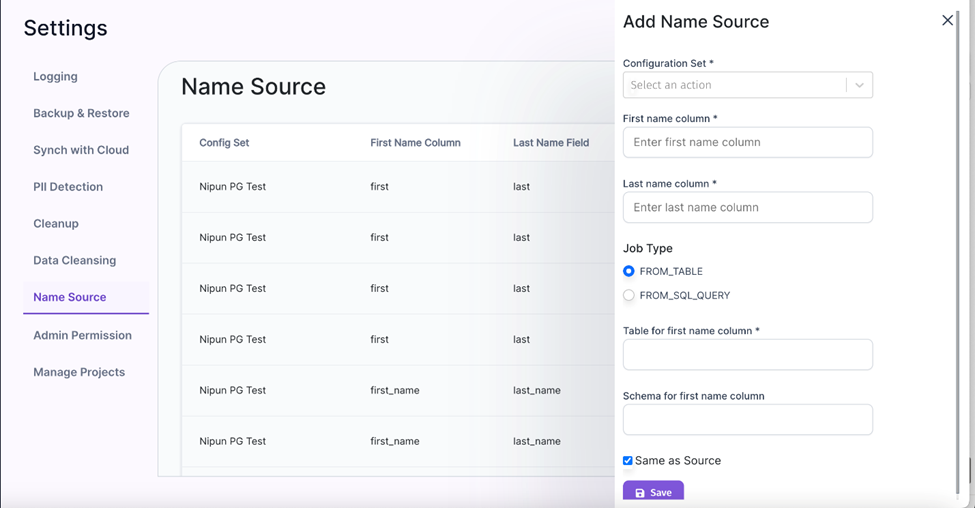975x508 pixels.
Task: Click the Last Name Field header
Action: coord(551,142)
